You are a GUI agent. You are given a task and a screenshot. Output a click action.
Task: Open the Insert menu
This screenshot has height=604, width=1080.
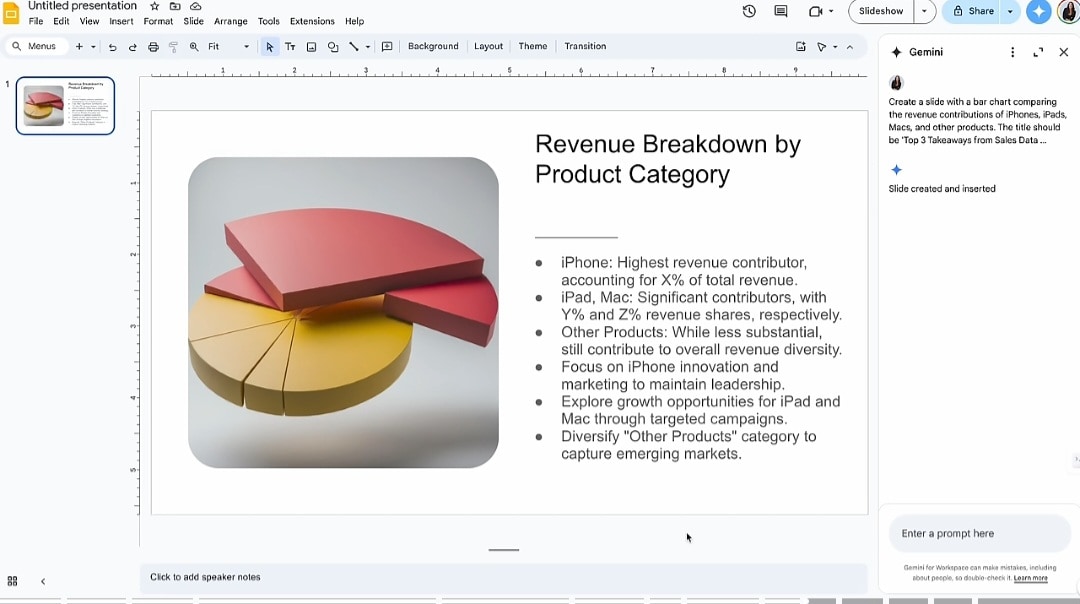pos(121,21)
